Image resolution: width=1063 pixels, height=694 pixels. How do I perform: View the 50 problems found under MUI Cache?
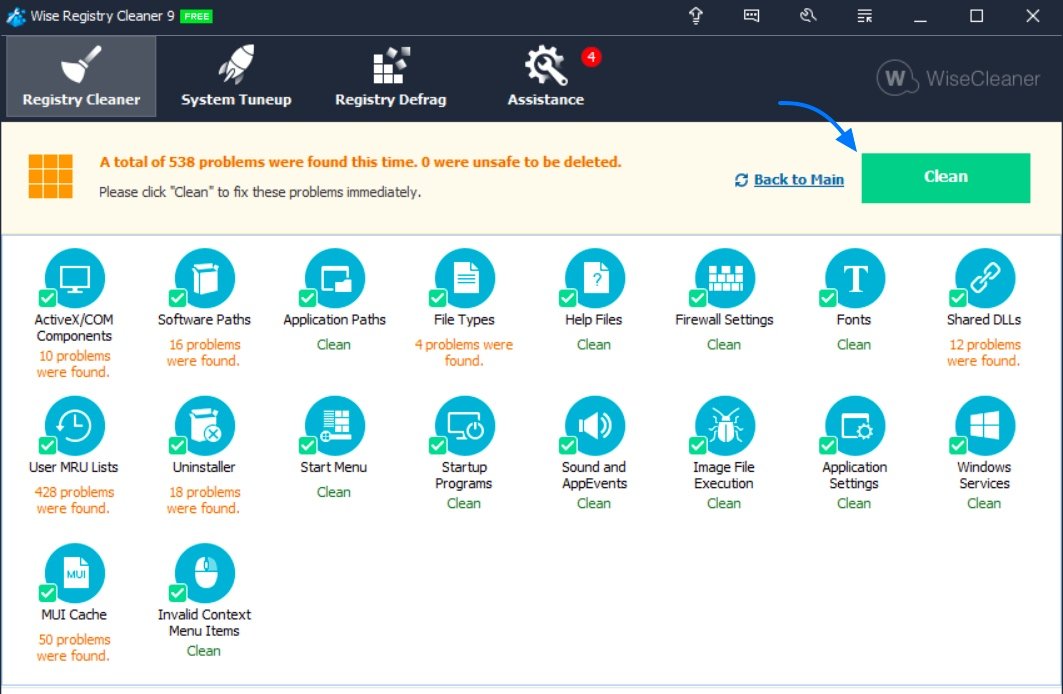[x=74, y=648]
